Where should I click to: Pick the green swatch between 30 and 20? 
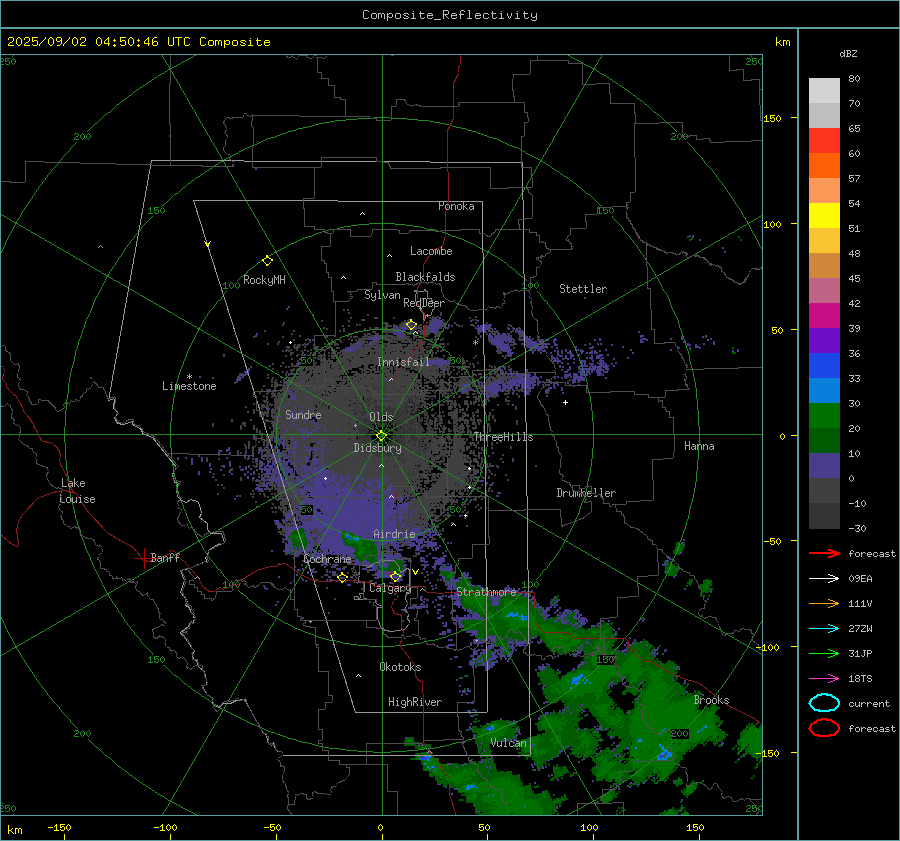[x=824, y=415]
